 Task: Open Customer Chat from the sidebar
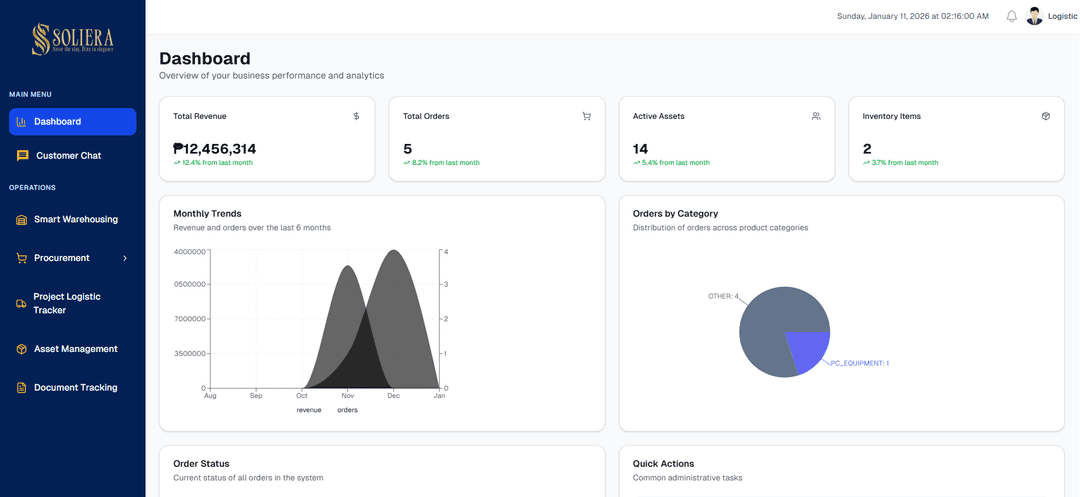tap(68, 156)
